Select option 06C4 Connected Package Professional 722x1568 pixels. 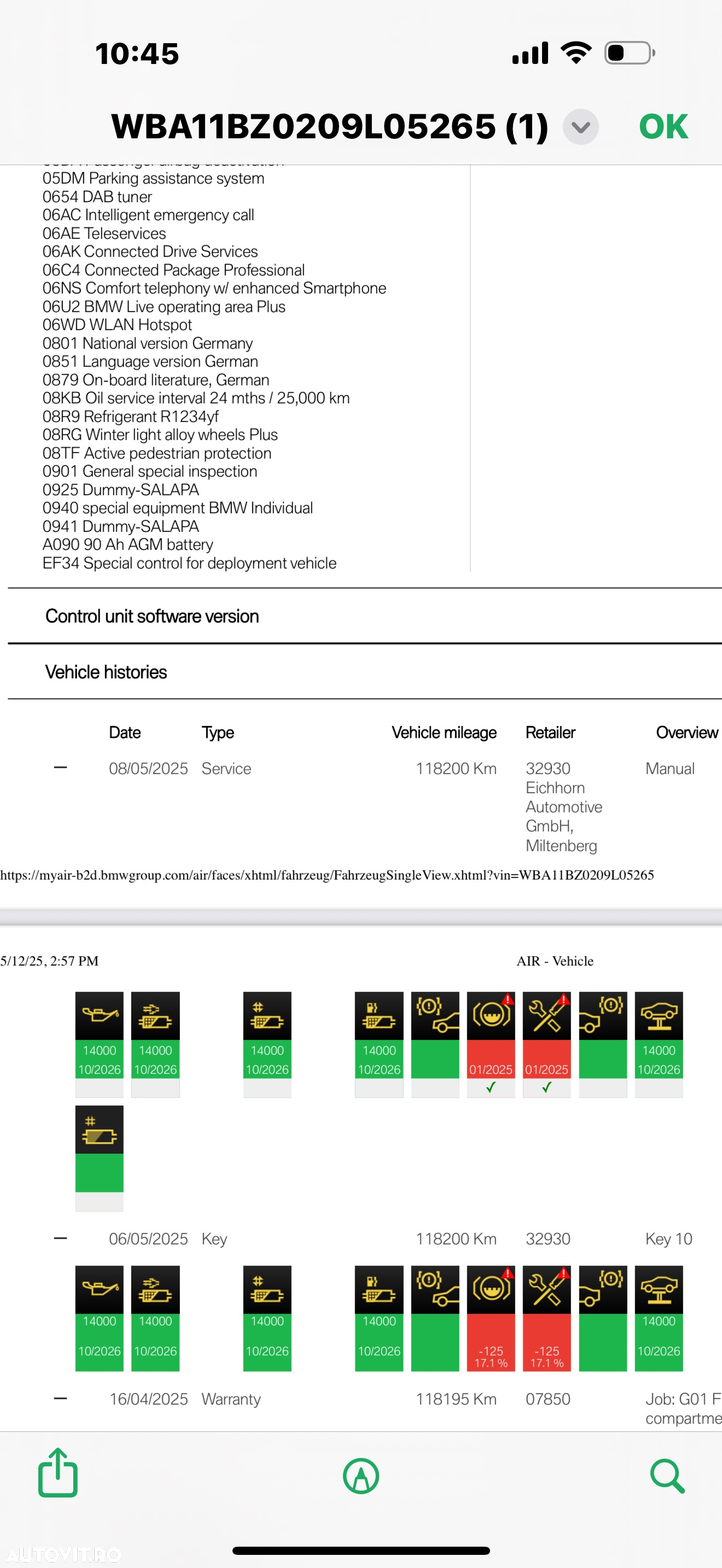[173, 270]
